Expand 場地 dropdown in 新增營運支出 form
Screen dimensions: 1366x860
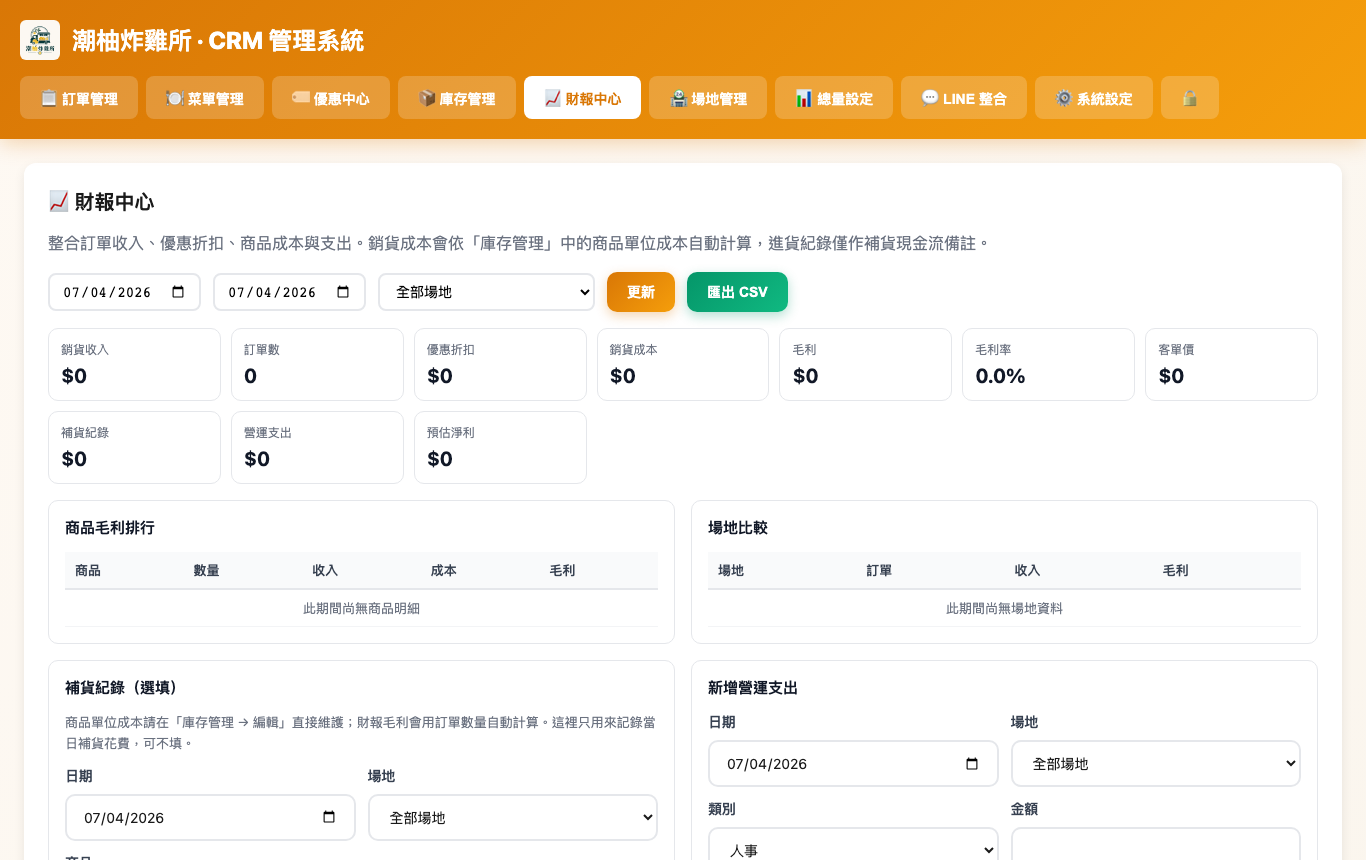tap(1156, 763)
